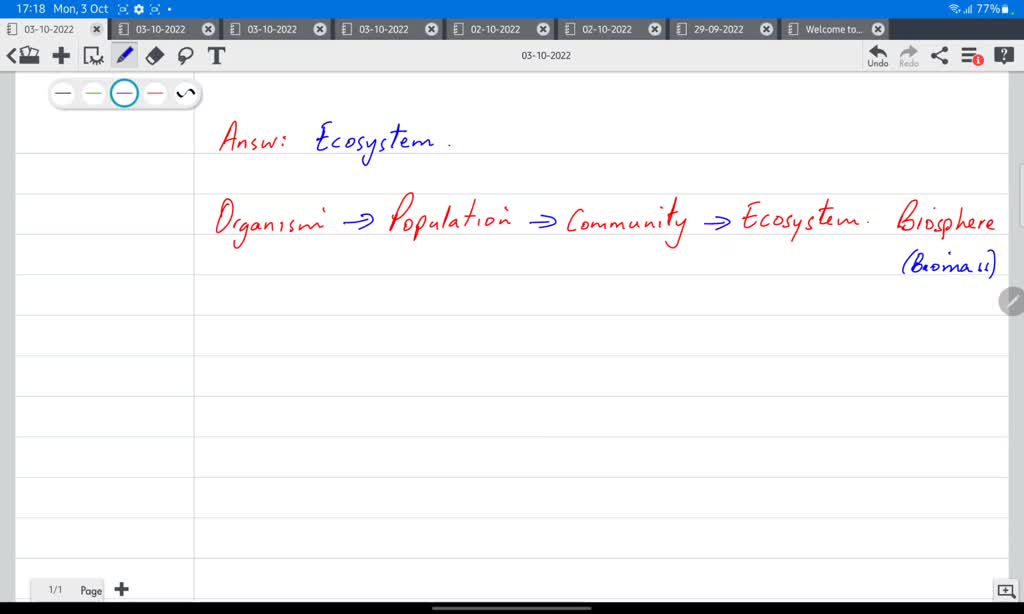The height and width of the screenshot is (614, 1024).
Task: Choose the black pen color
Action: coord(63,93)
